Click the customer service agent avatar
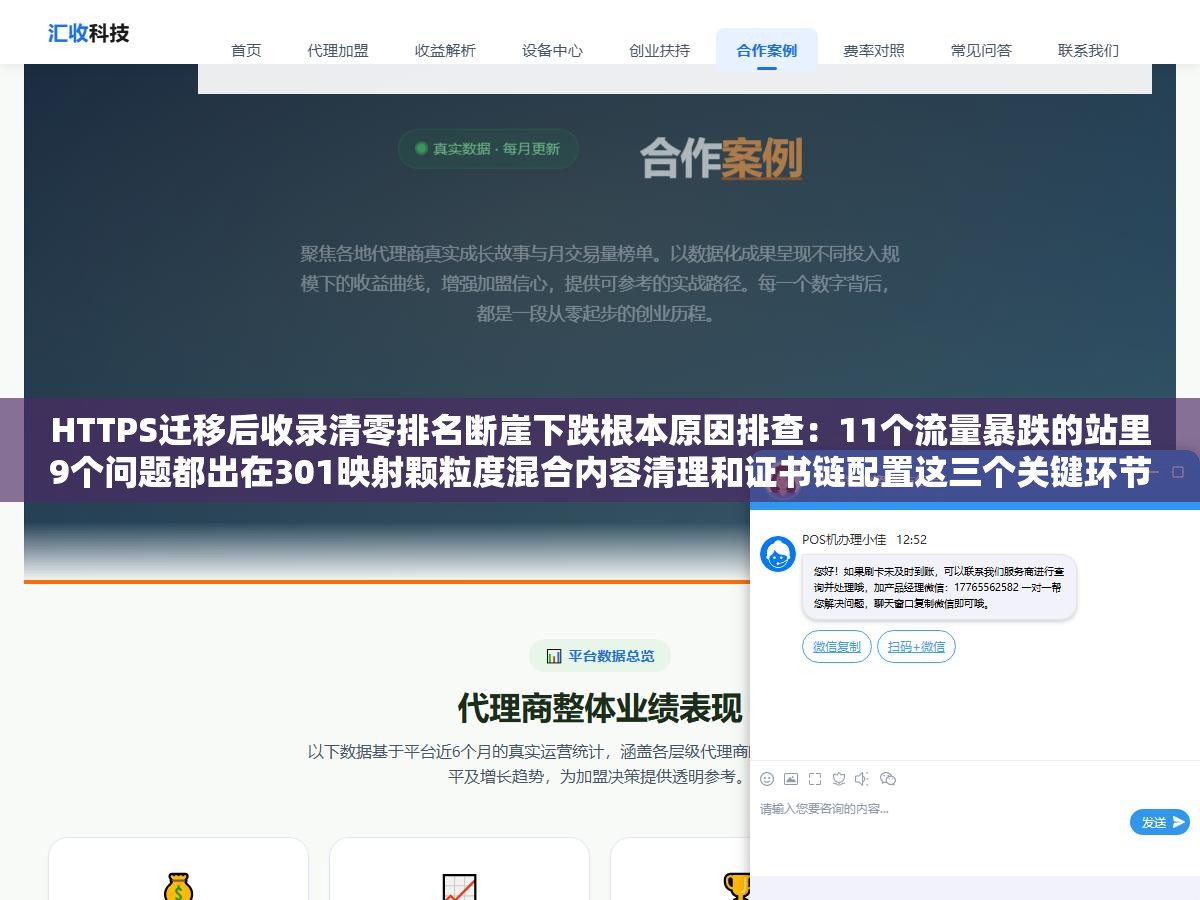Screen dimensions: 1200x900 (x=778, y=554)
